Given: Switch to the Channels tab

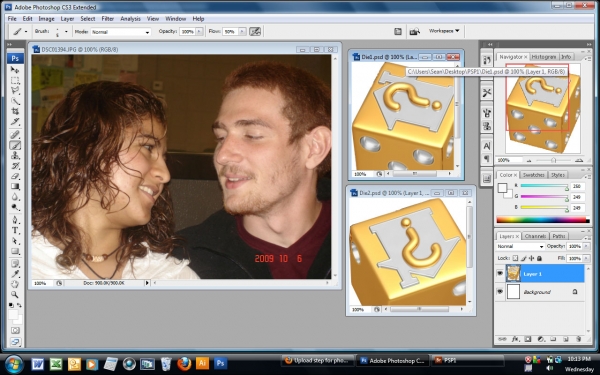Looking at the screenshot, I should click(x=535, y=236).
